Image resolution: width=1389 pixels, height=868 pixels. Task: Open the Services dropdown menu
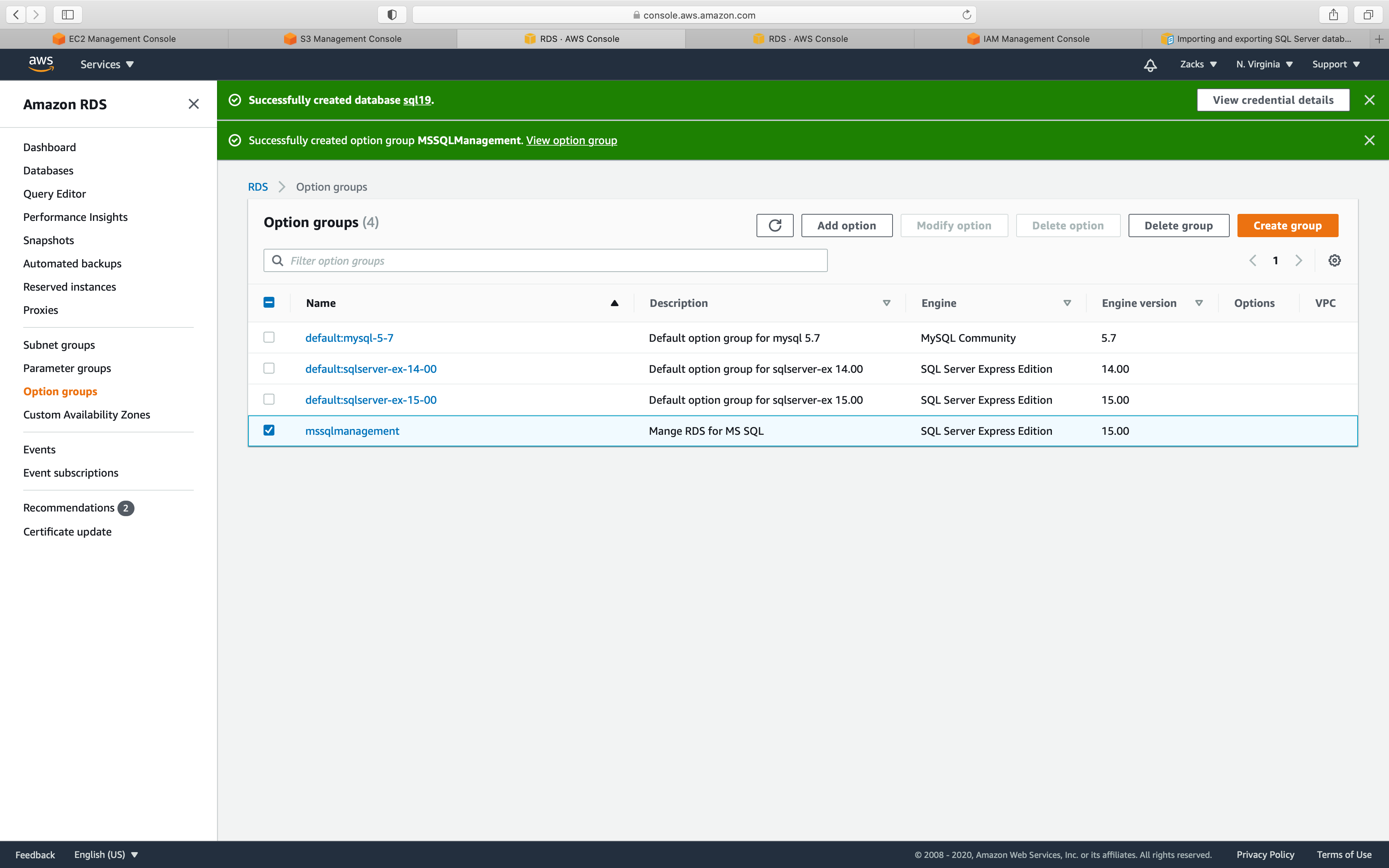point(107,64)
